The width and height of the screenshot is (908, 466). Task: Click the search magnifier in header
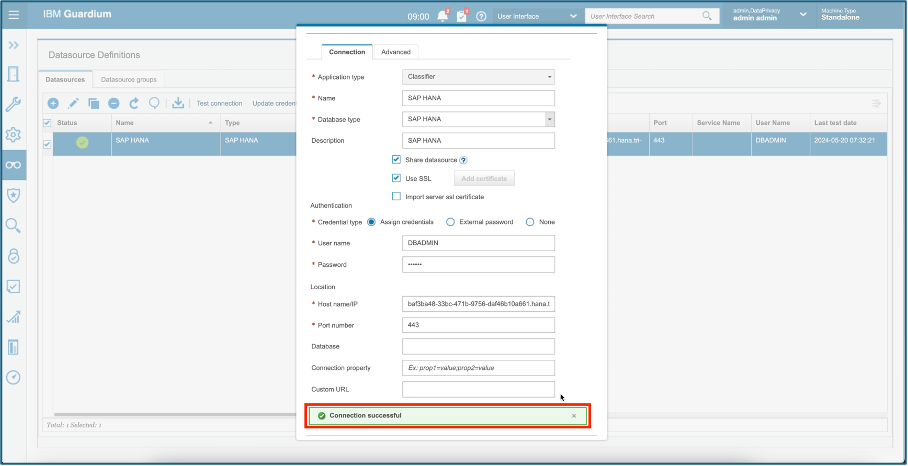[x=707, y=16]
